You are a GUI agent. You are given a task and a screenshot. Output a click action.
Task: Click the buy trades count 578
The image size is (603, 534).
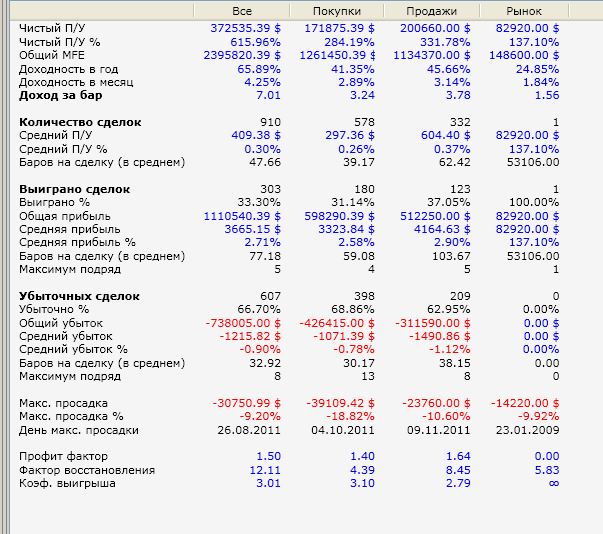click(364, 122)
